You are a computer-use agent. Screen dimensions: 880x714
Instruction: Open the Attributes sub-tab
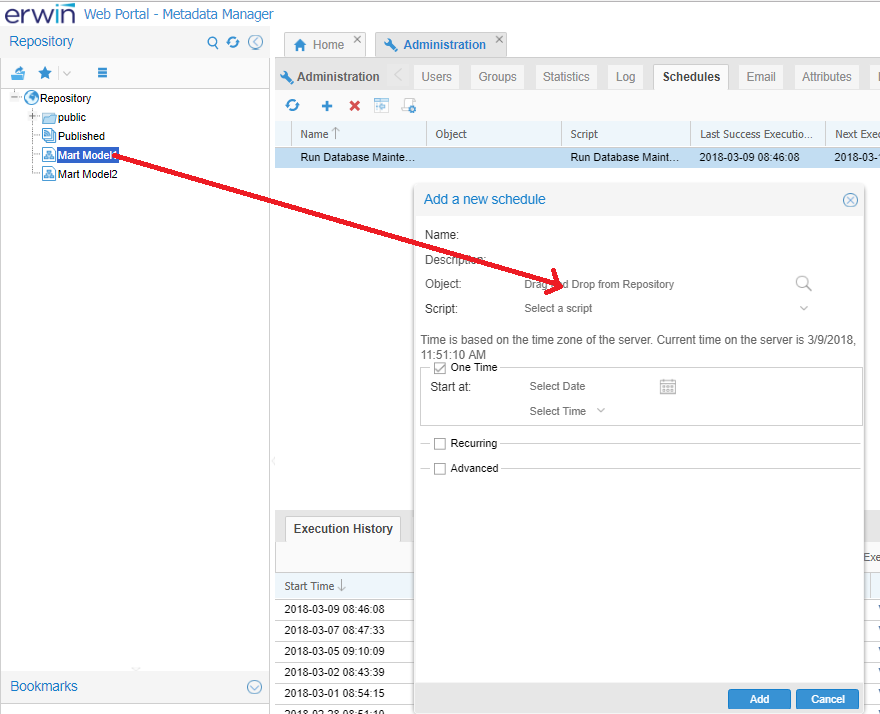click(826, 77)
